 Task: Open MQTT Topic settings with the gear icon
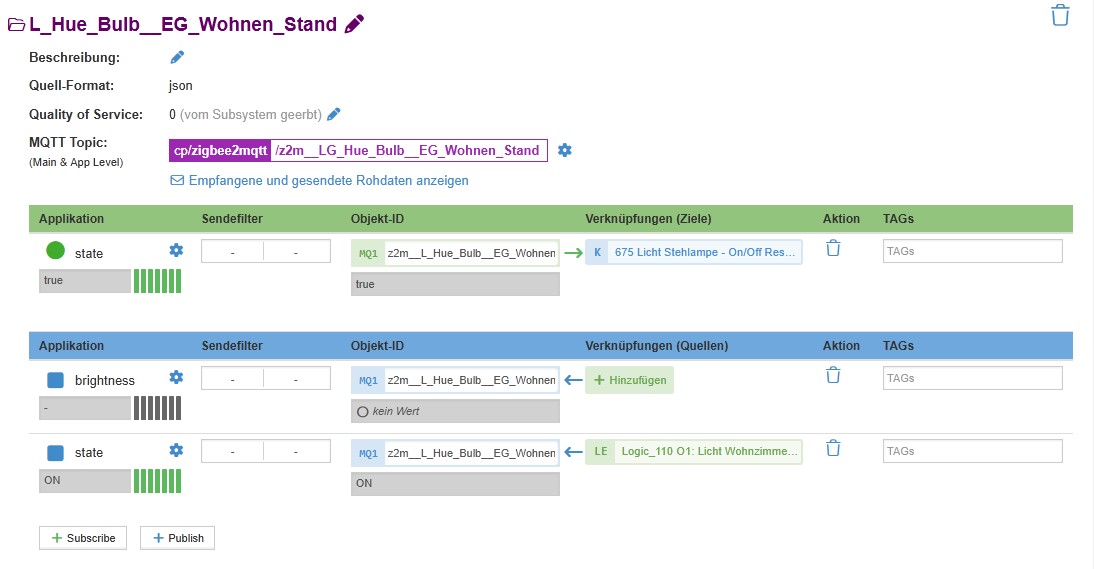(565, 150)
